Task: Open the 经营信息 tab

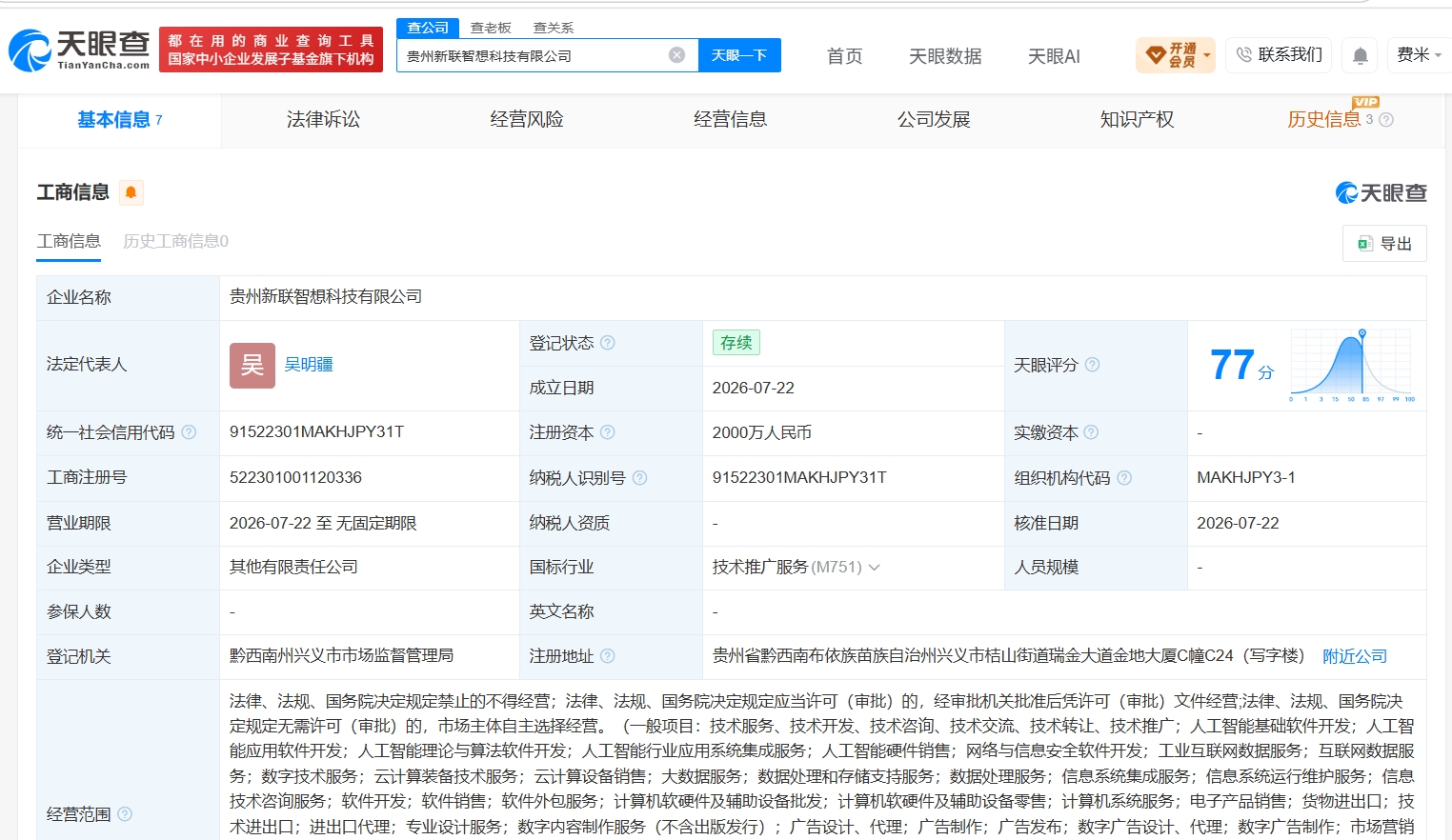Action: point(730,120)
